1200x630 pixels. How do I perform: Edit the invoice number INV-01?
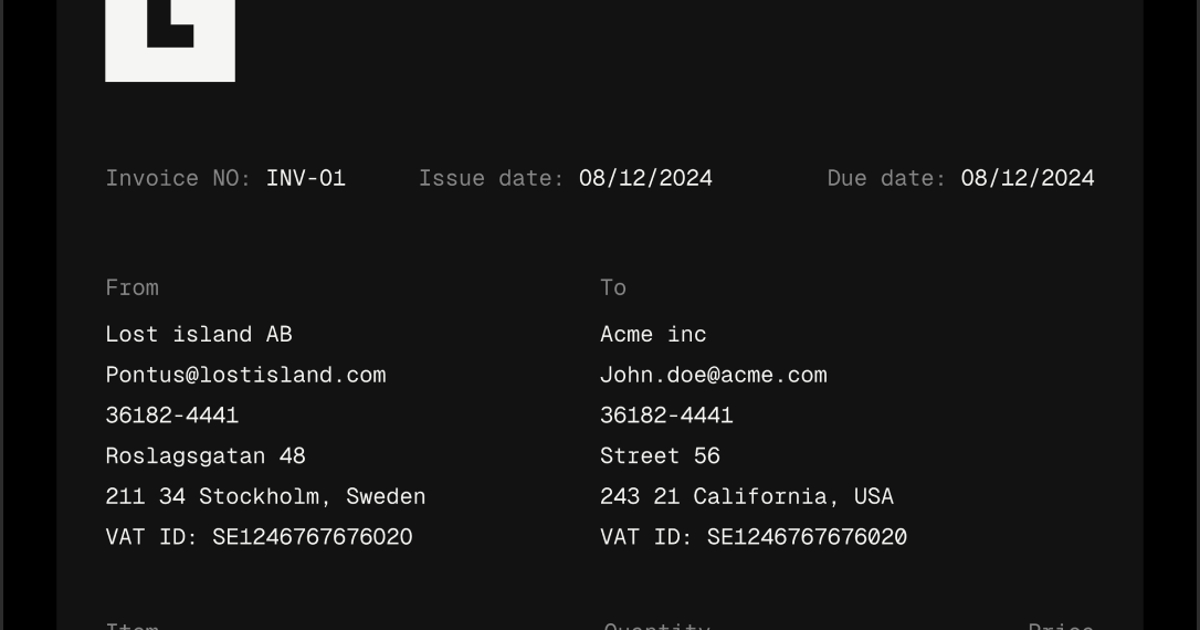click(306, 178)
